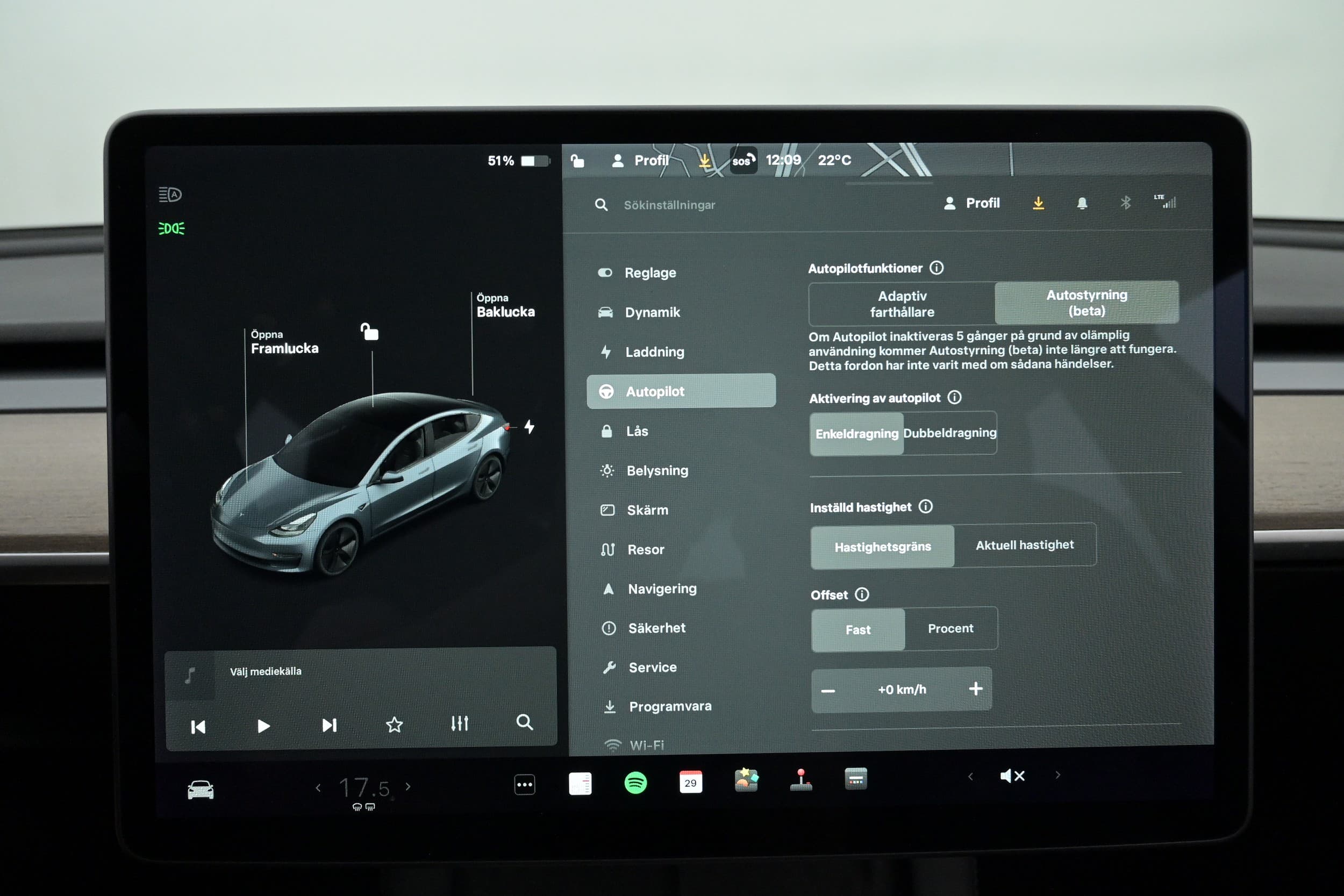Tap Välj mediekälla media source
Viewport: 1344px width, 896px height.
click(265, 671)
